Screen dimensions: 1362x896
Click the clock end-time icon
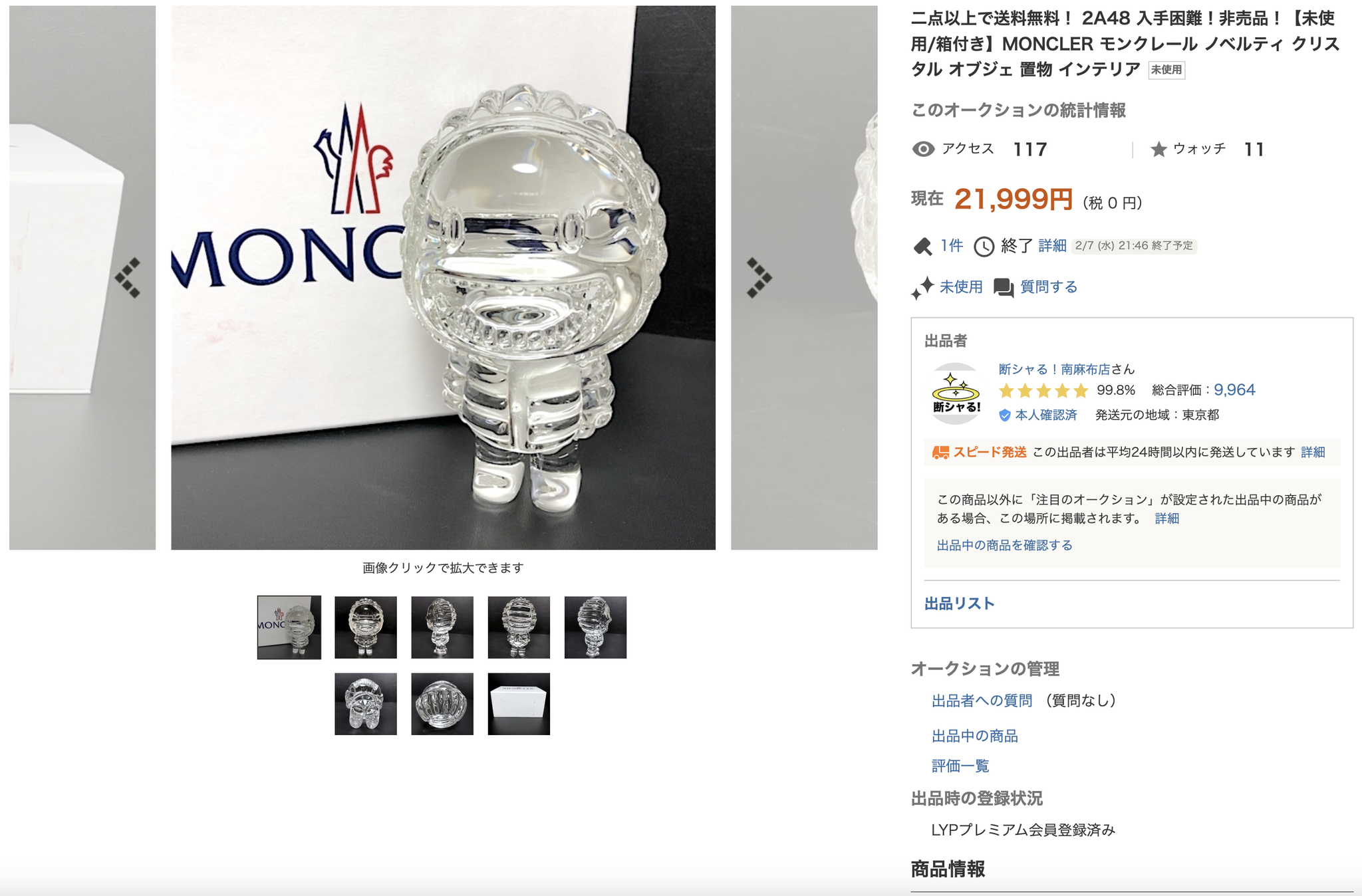984,247
